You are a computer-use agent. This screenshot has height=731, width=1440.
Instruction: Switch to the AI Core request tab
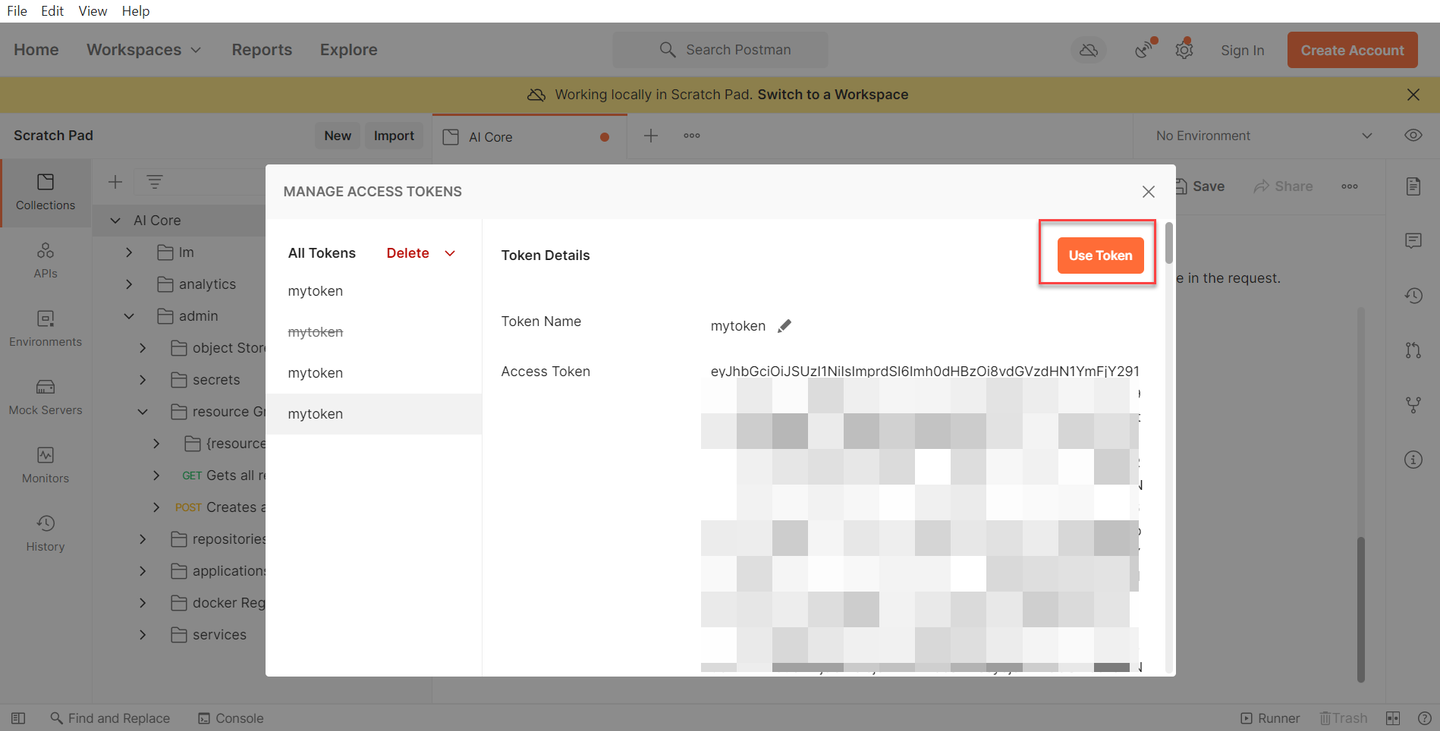(530, 136)
